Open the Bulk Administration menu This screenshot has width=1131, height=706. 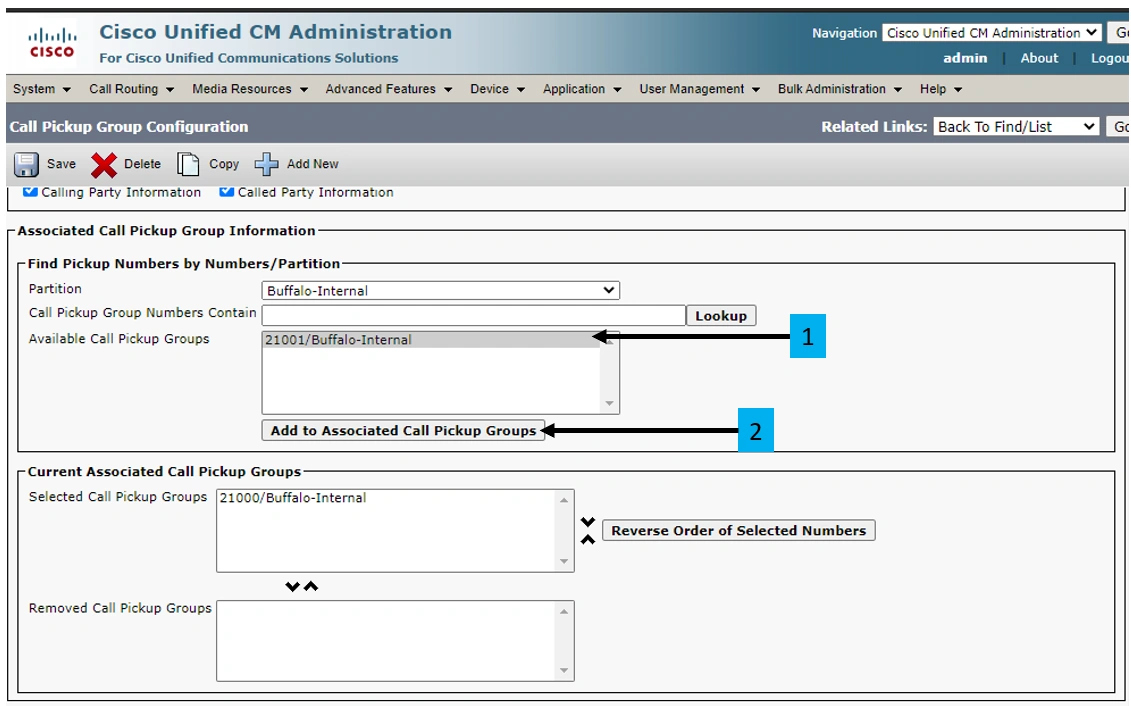pos(839,89)
